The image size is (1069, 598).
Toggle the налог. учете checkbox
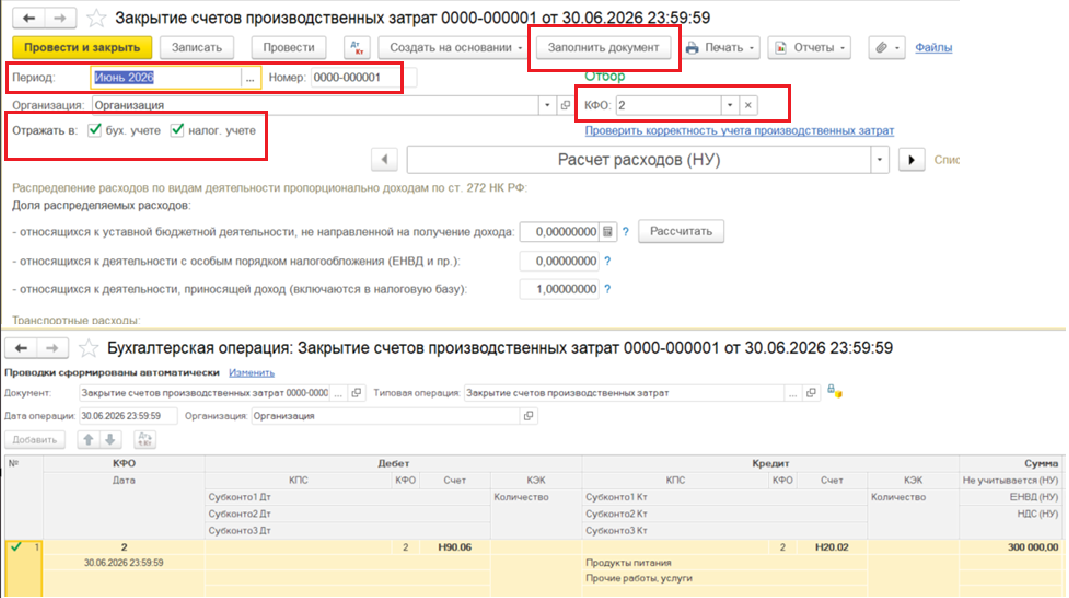point(177,130)
